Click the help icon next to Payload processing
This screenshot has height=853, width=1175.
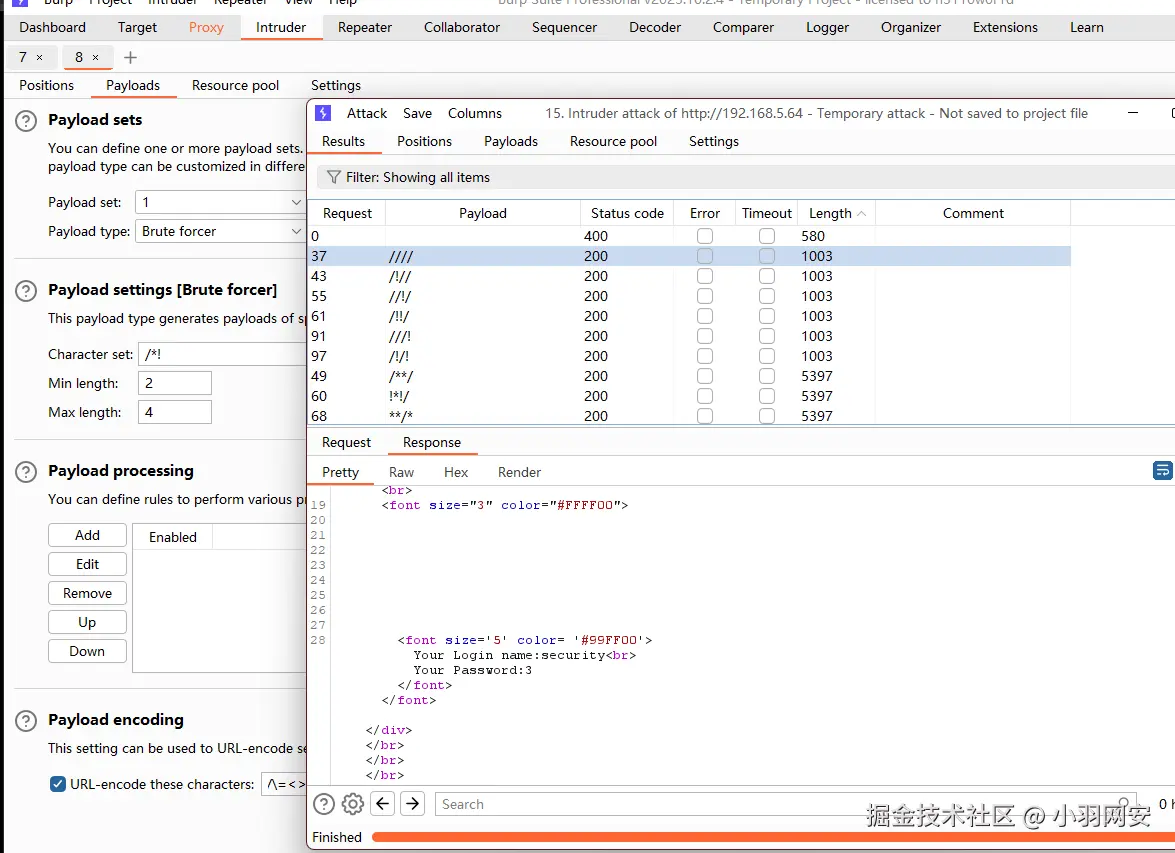click(x=25, y=471)
